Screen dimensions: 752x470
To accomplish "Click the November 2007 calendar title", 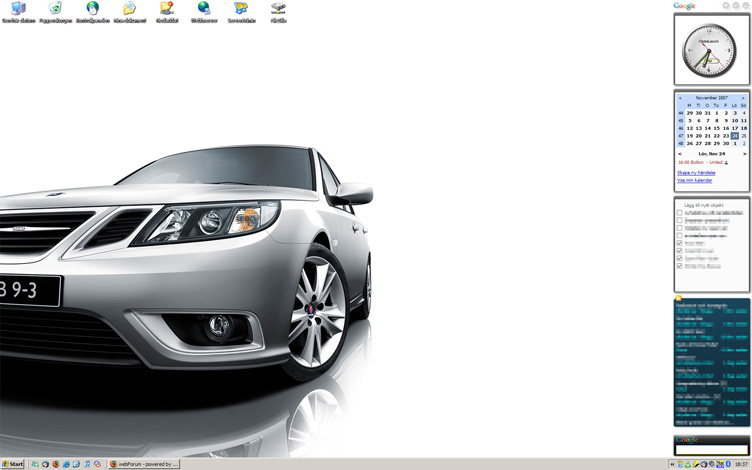I will point(712,98).
